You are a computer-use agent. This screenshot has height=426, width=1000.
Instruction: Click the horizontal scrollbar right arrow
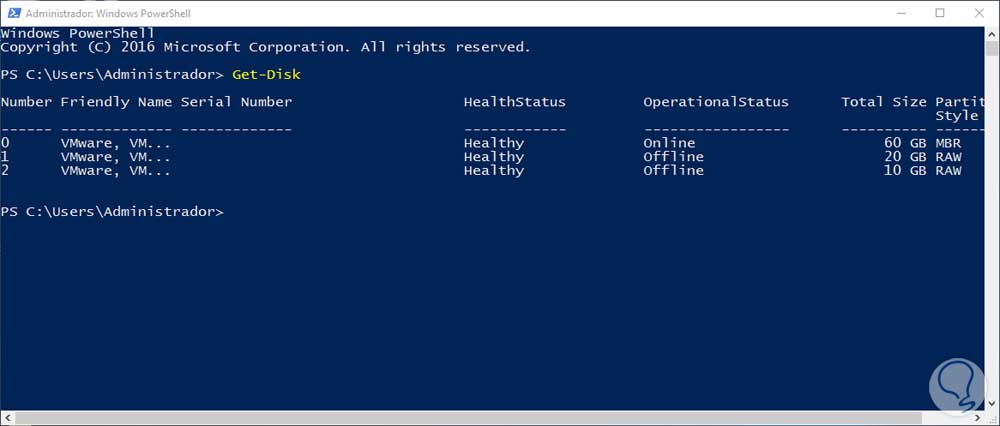click(977, 418)
